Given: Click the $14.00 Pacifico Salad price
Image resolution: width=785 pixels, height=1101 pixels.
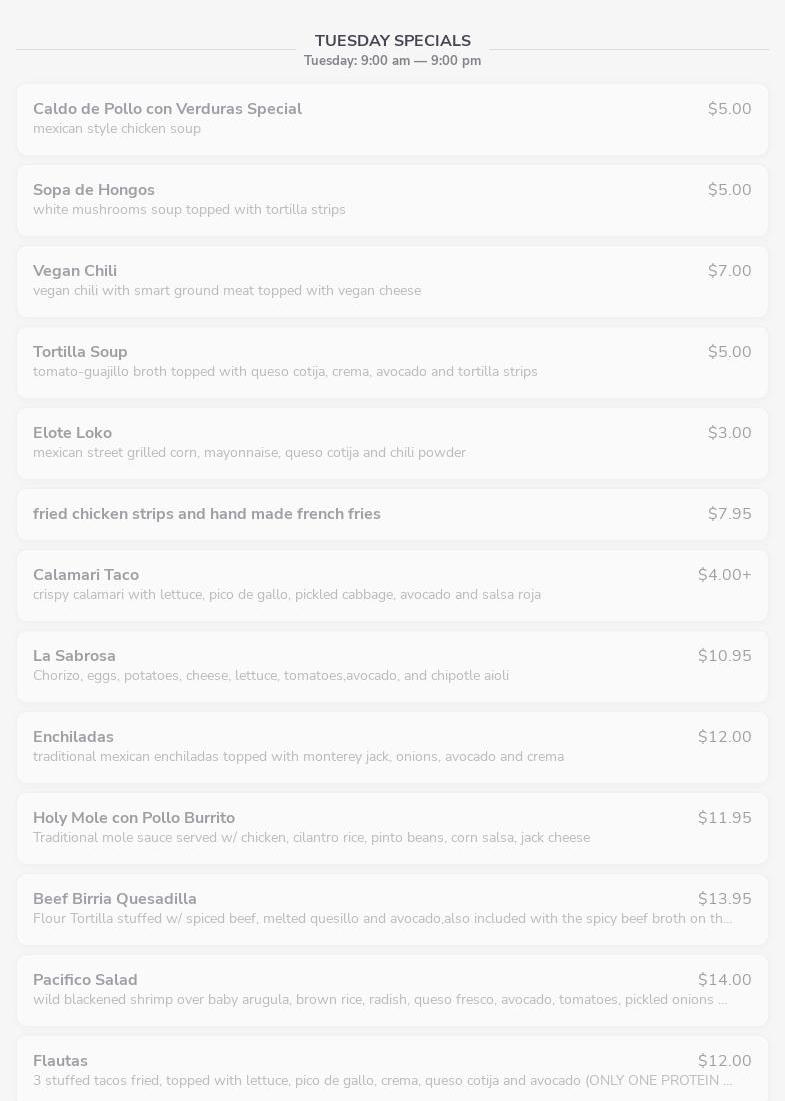Looking at the screenshot, I should (x=725, y=980).
